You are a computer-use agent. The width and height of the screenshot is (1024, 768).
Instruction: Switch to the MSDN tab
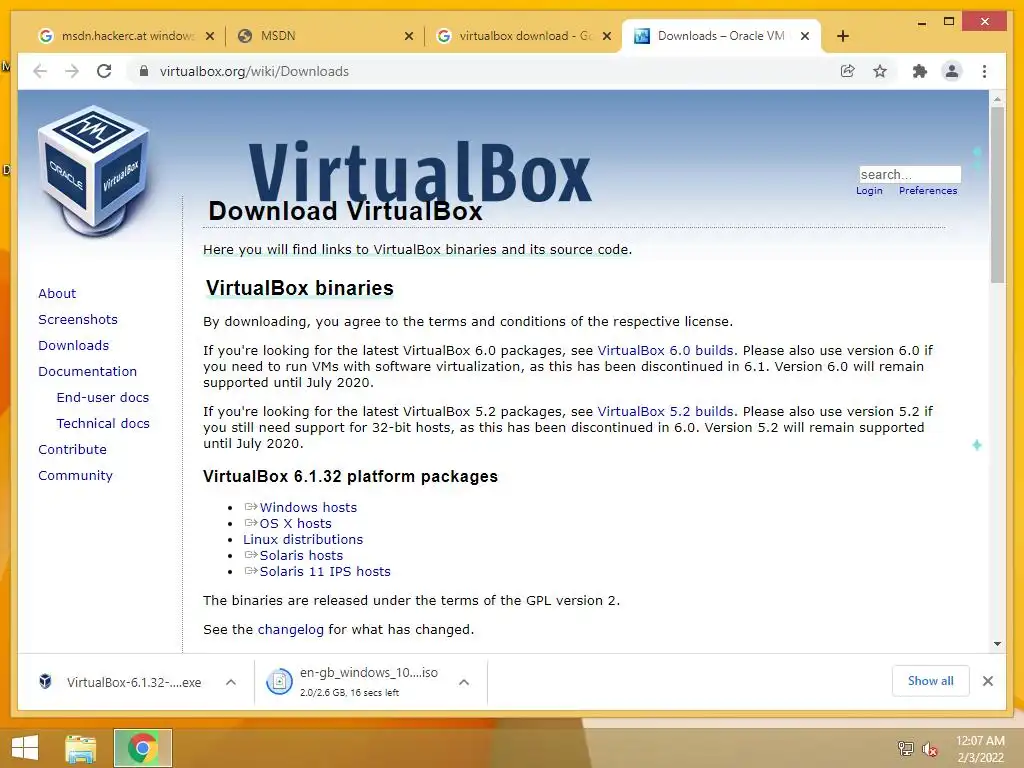coord(325,36)
